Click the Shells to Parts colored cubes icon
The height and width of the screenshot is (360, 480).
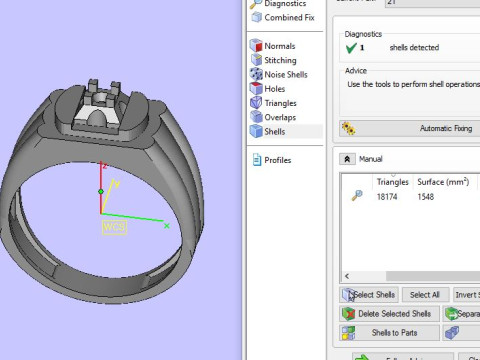[348, 333]
